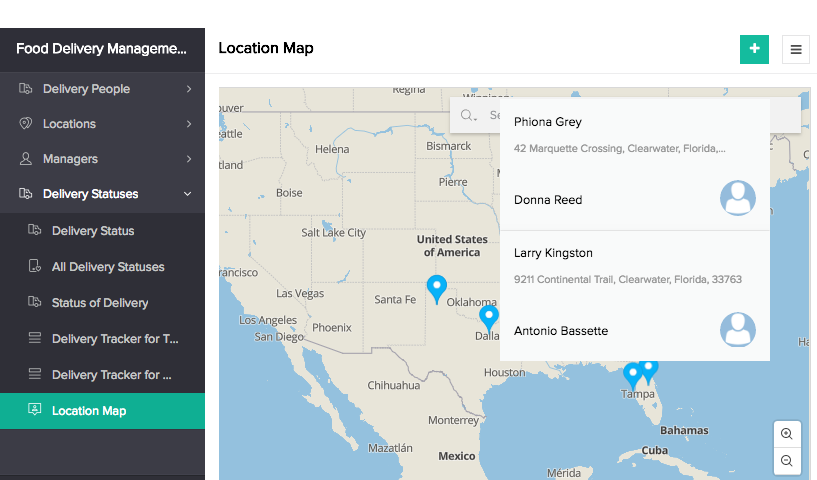817x480 pixels.
Task: Expand the Managers section
Action: point(189,159)
